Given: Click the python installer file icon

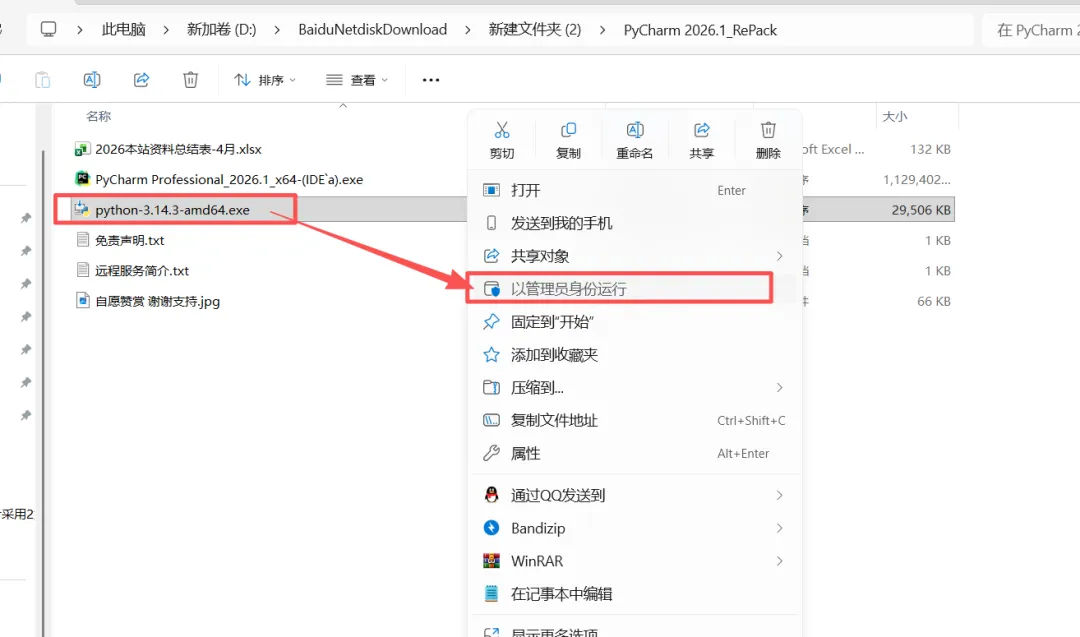Looking at the screenshot, I should pyautogui.click(x=82, y=209).
